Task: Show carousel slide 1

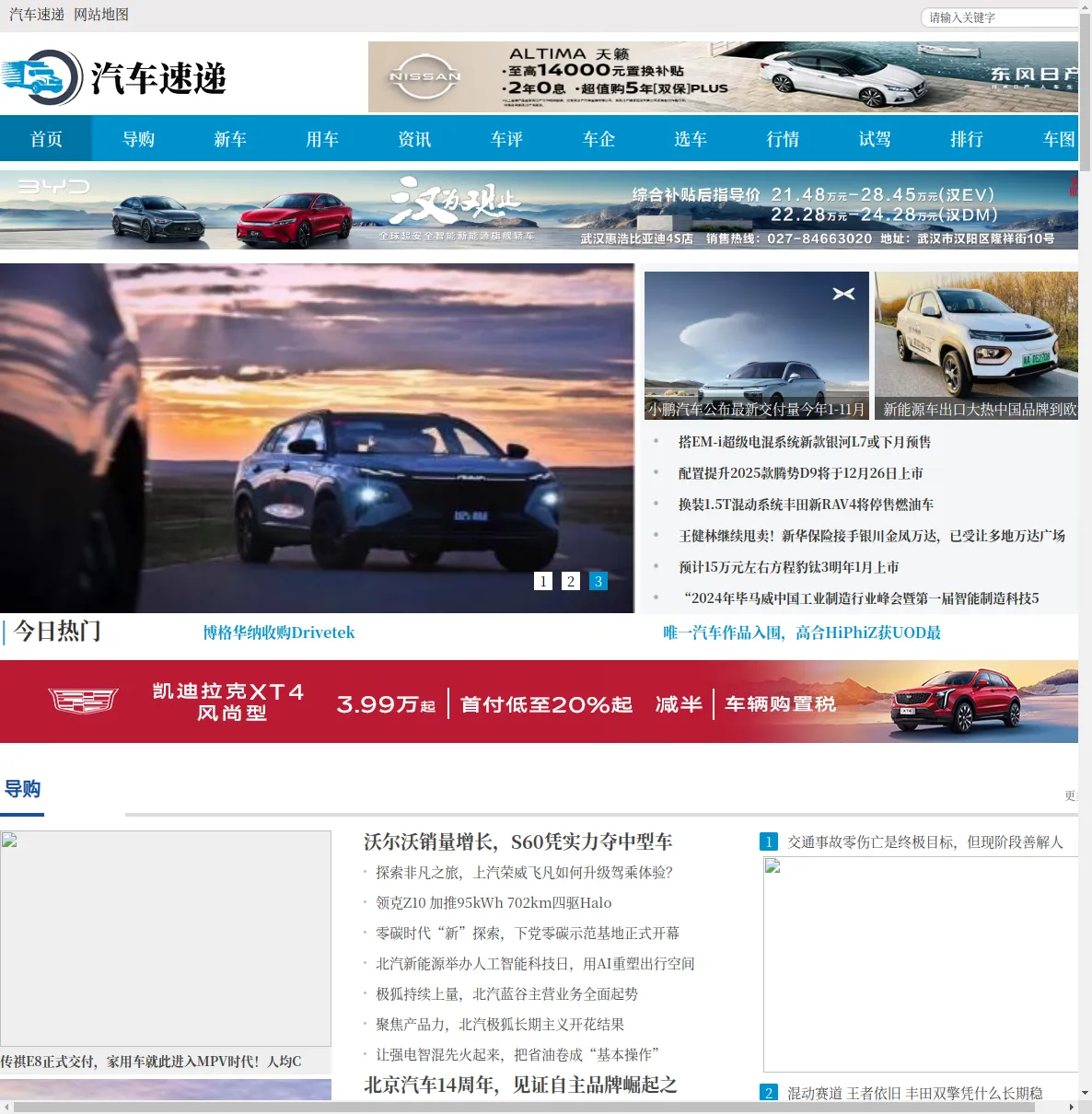Action: click(x=543, y=581)
